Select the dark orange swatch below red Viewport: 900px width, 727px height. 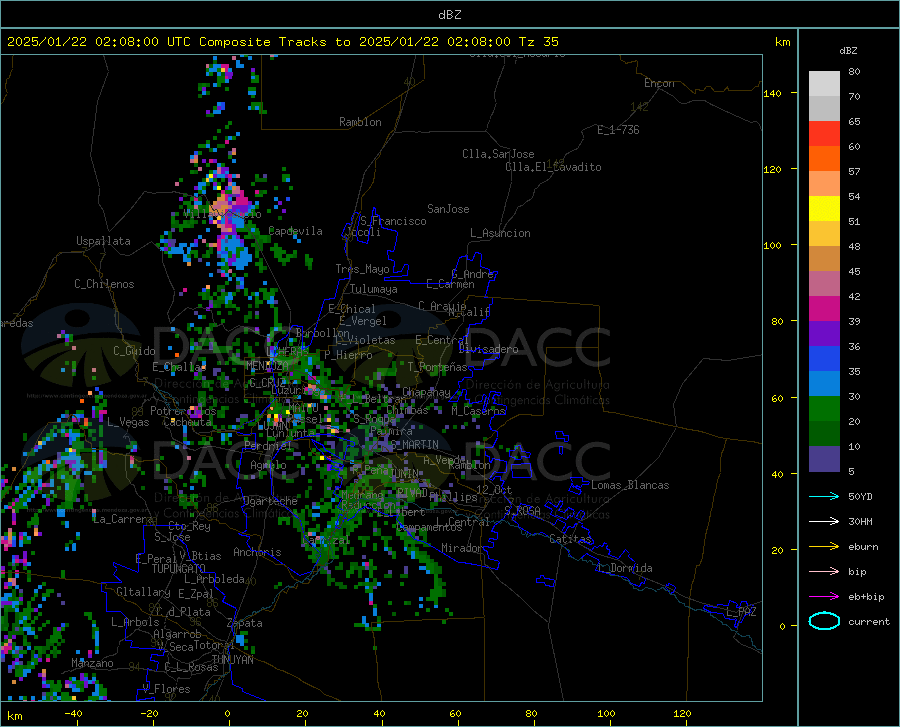(824, 159)
